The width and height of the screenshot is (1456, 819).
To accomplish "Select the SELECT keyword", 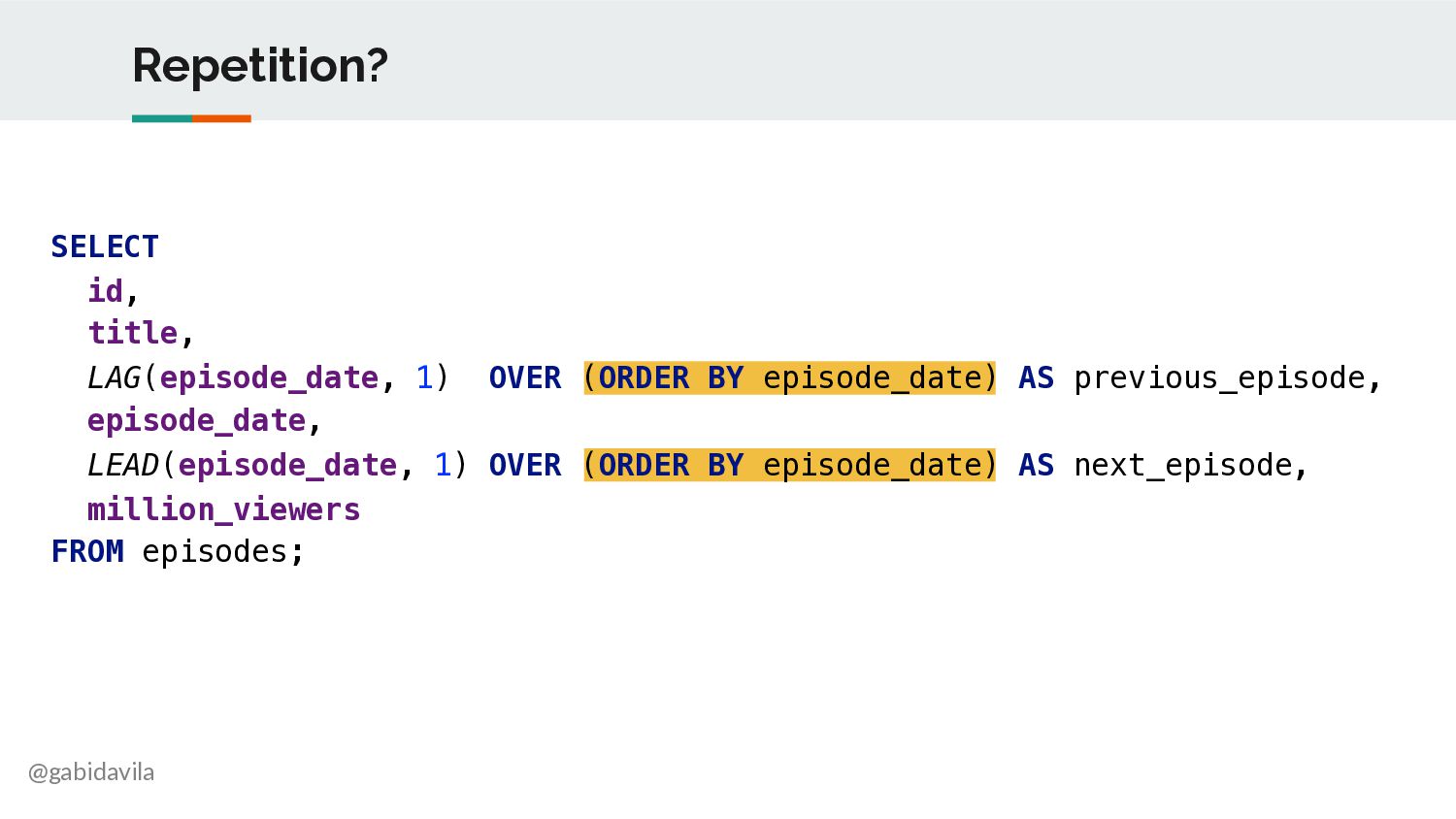I will click(105, 246).
